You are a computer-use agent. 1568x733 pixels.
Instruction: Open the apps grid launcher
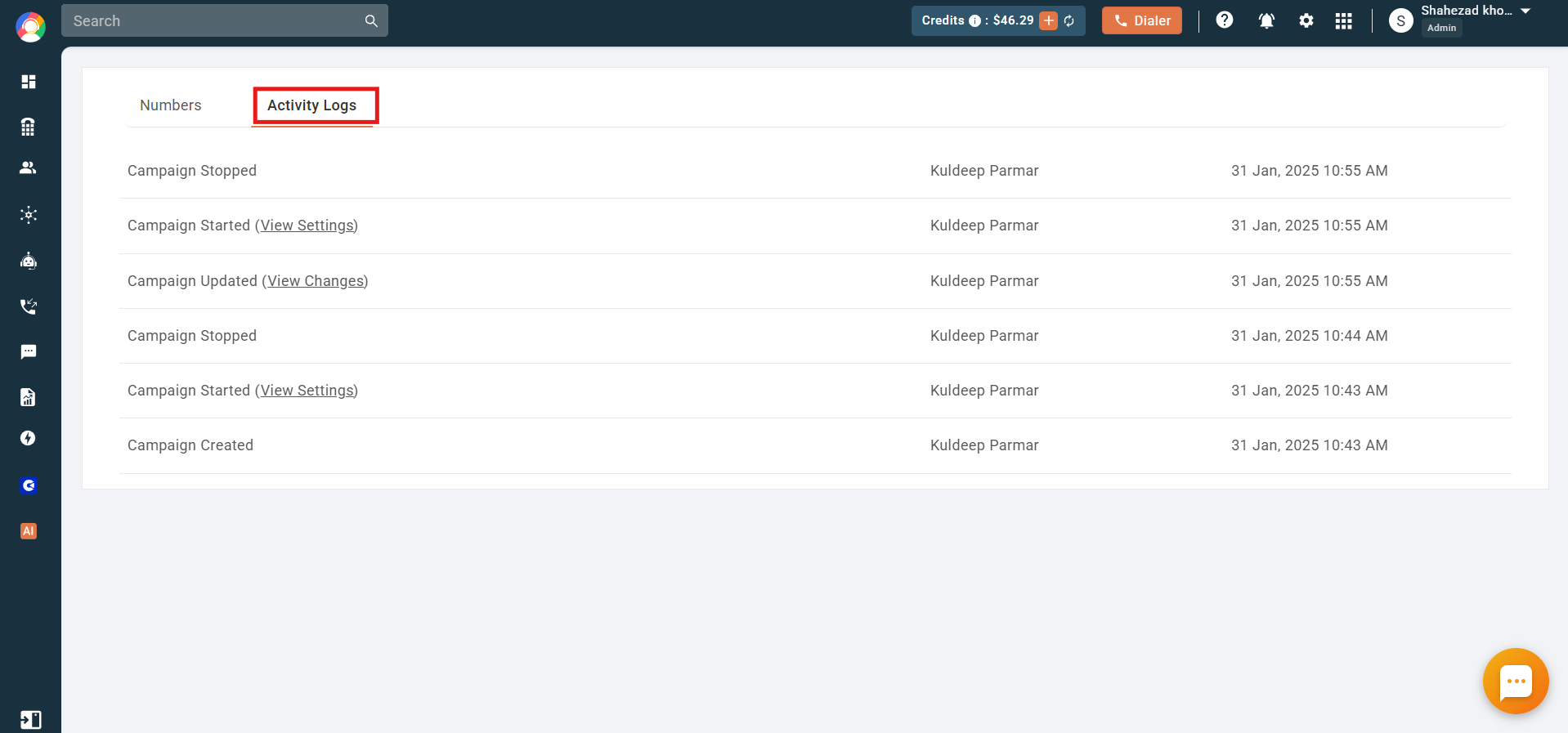(x=1344, y=20)
